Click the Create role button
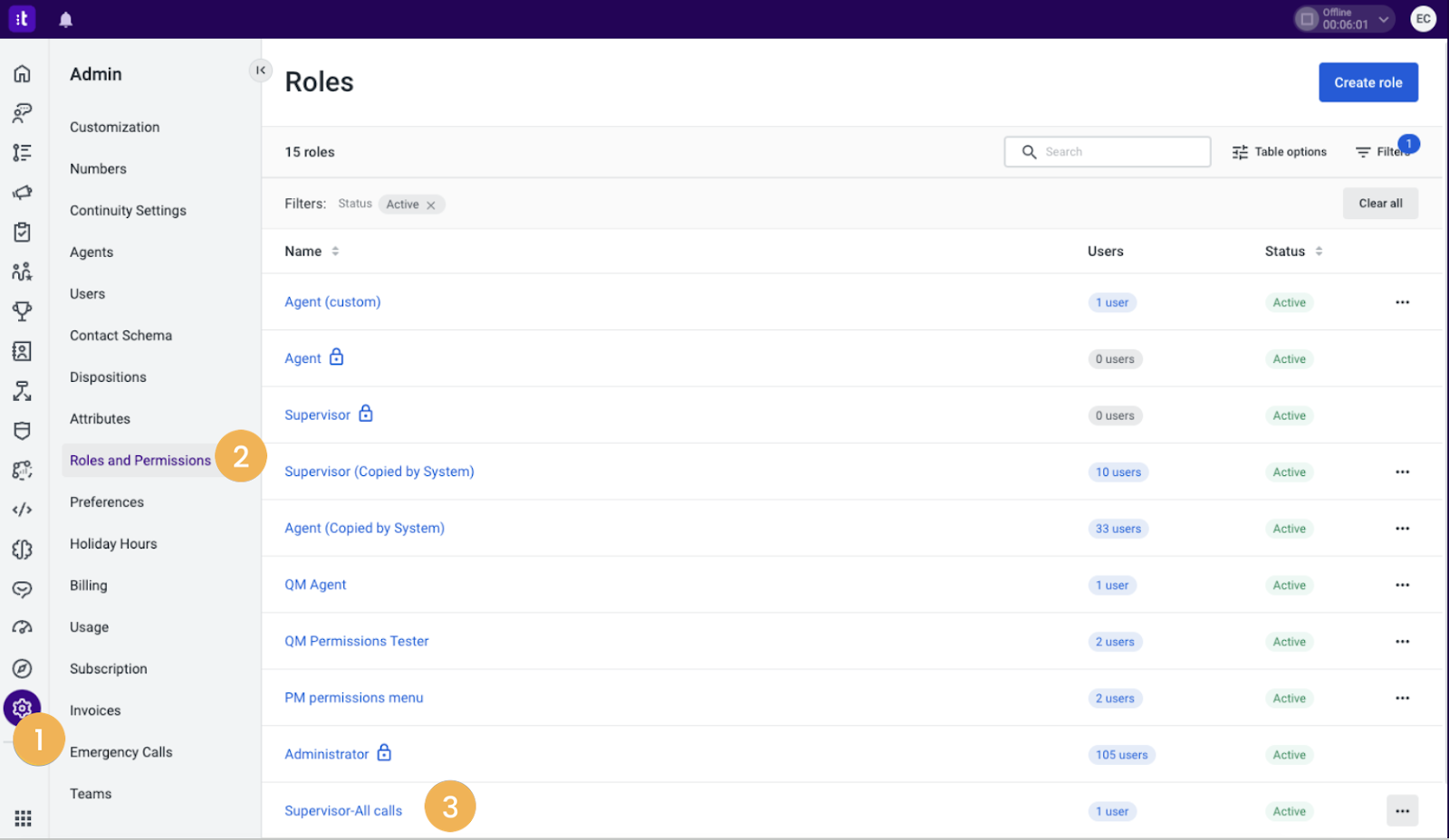Screen dimensions: 1449x840 click(x=1367, y=82)
